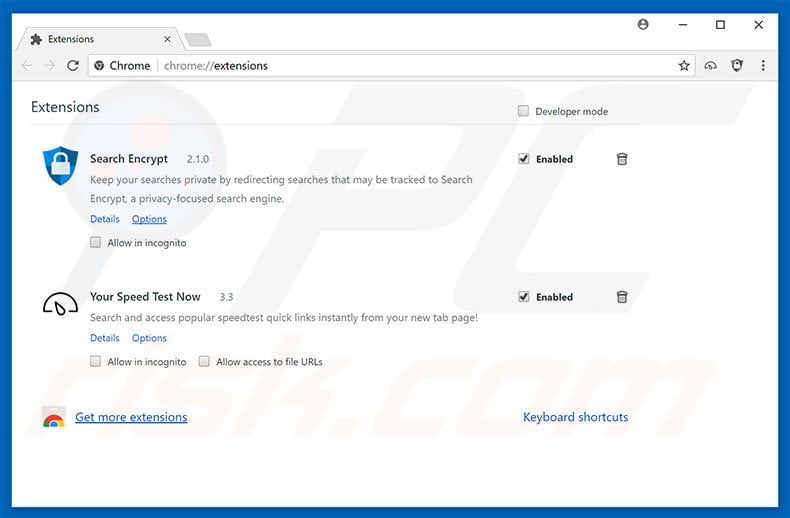The image size is (790, 518).
Task: Click the chrome://extensions address bar
Action: pyautogui.click(x=391, y=66)
